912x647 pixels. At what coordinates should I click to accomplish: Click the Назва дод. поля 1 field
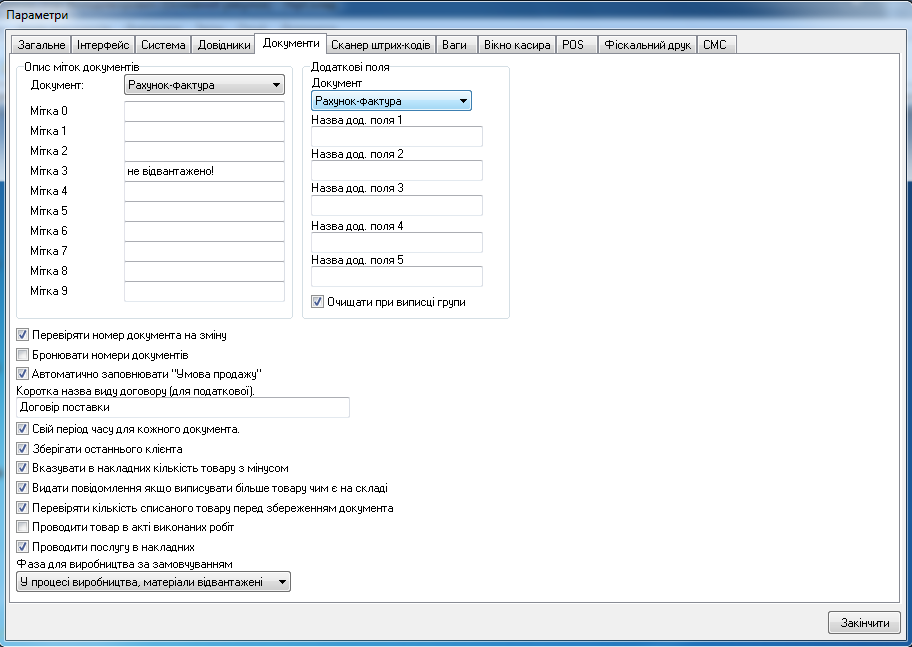pyautogui.click(x=396, y=137)
